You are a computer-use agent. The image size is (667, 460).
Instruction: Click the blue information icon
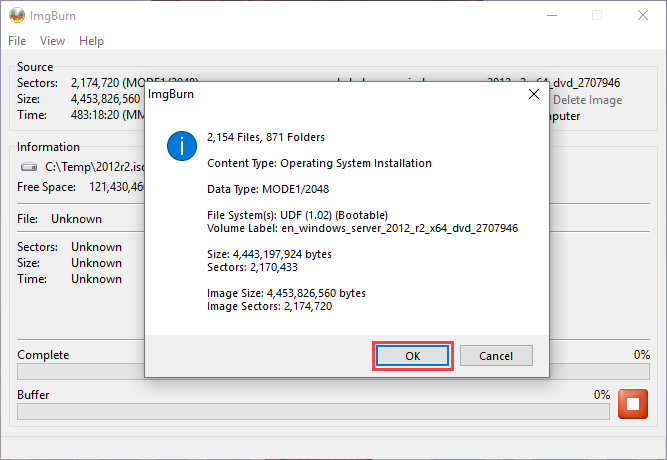(x=182, y=146)
